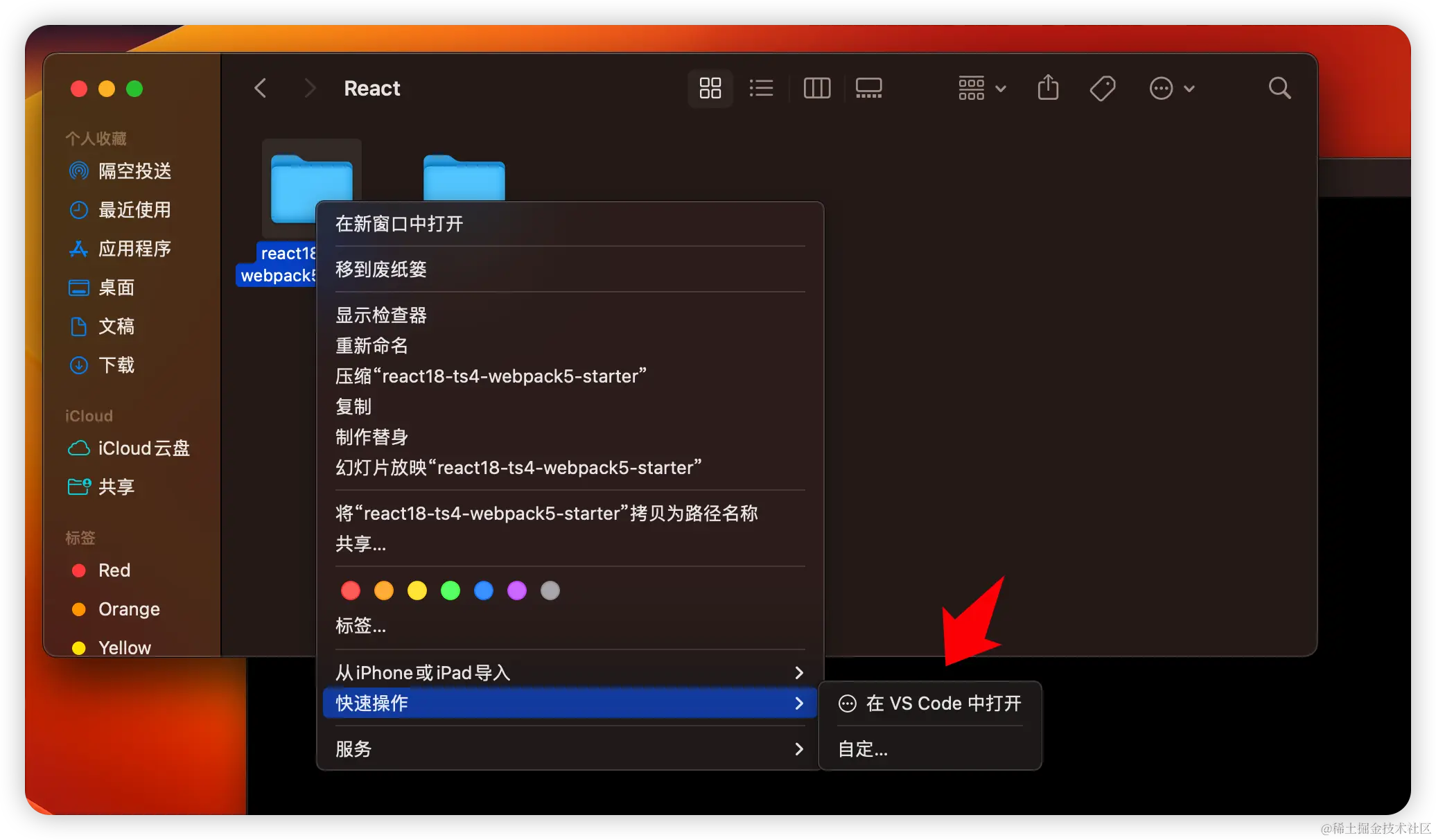This screenshot has height=840, width=1436.
Task: Select 自定… in the quick actions submenu
Action: [x=930, y=749]
